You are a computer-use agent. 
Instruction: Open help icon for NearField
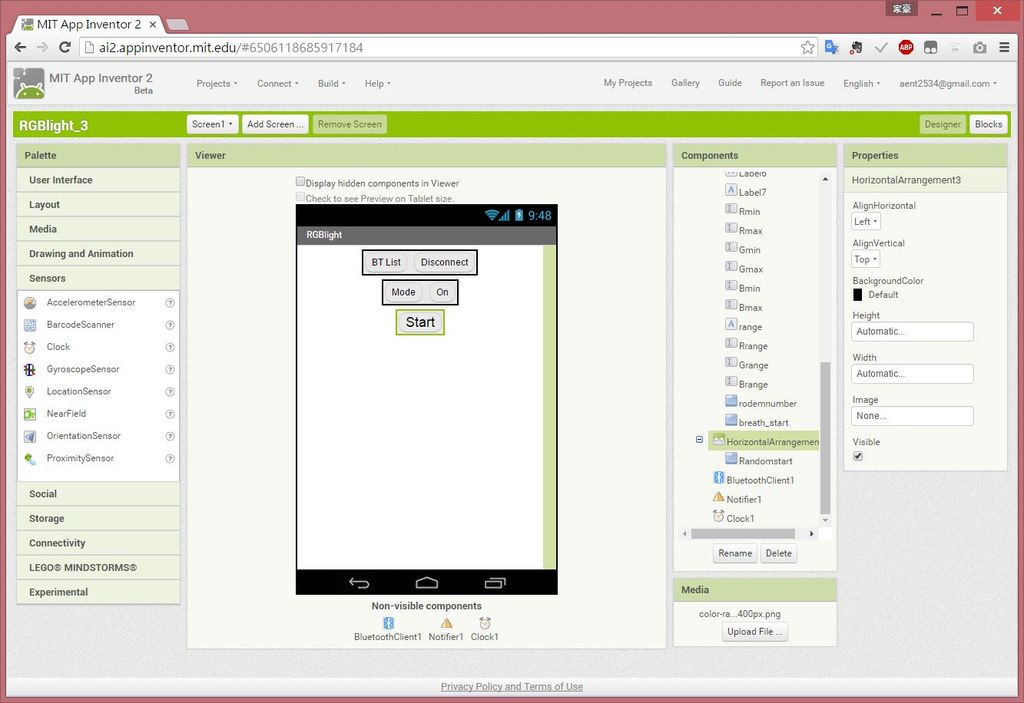pyautogui.click(x=170, y=414)
